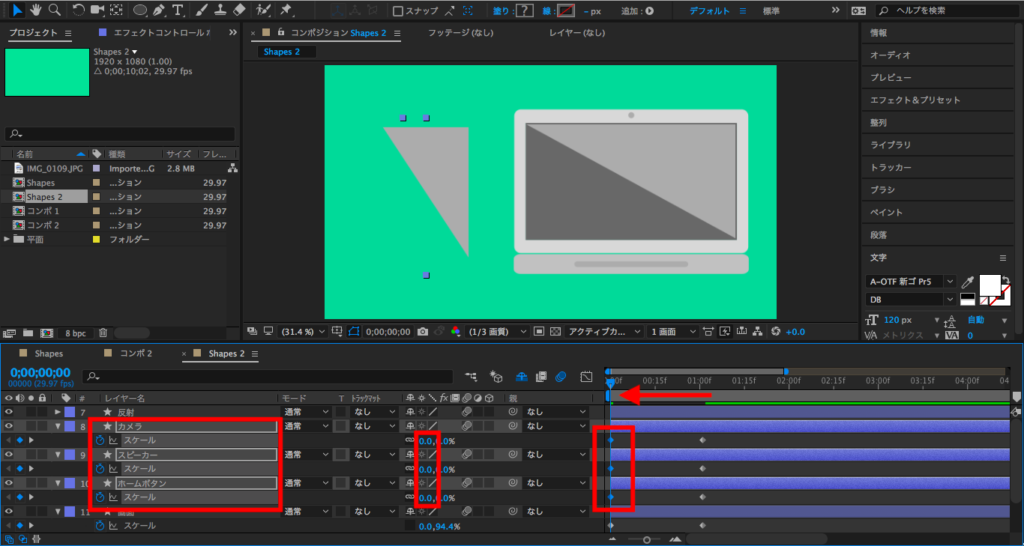Select the Clone Stamp tool
Screen dimensions: 1024x546
click(x=220, y=10)
